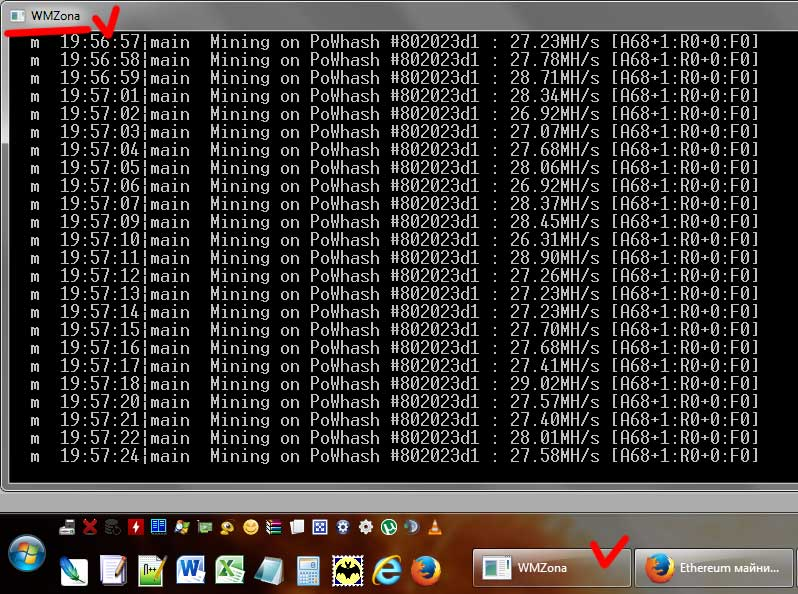
Task: Open the blue feather quill icon
Action: pyautogui.click(x=74, y=570)
